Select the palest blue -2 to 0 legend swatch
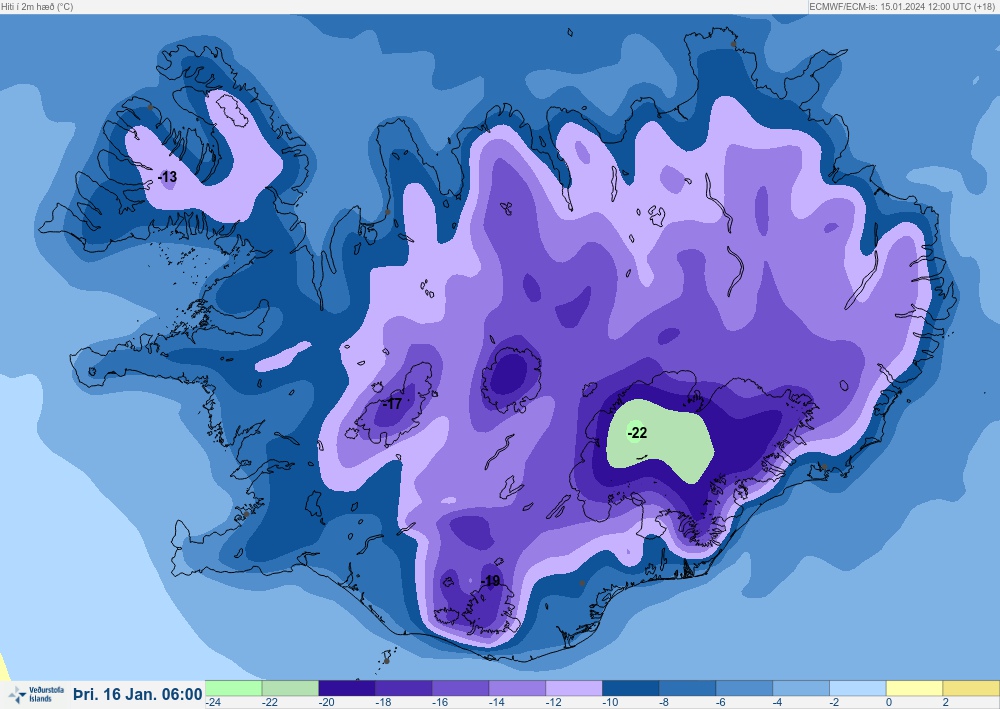Screen dimensions: 1000x709 [857, 688]
